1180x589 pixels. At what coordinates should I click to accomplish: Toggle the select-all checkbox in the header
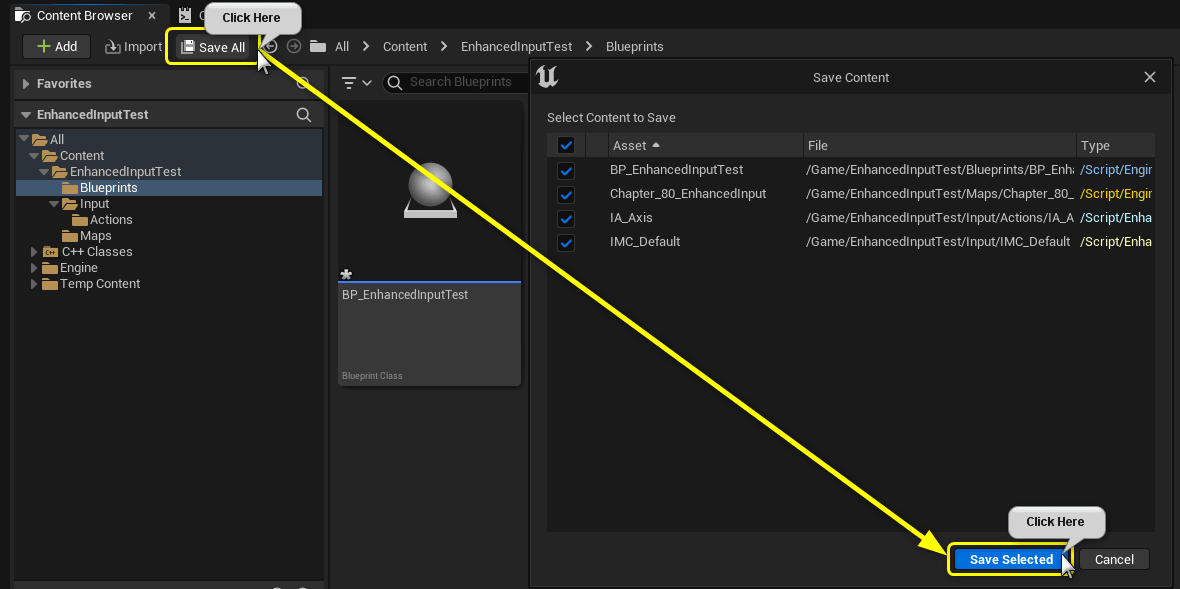point(566,144)
